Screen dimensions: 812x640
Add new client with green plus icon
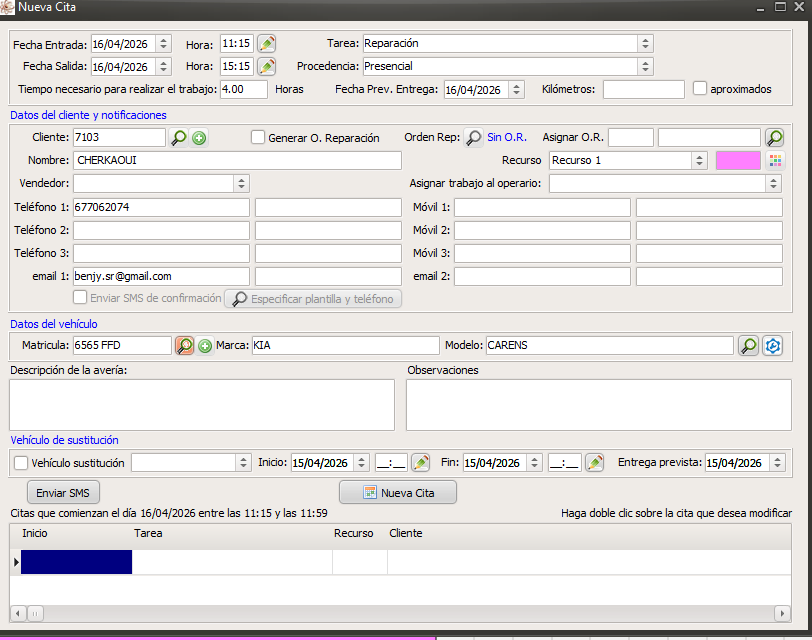(x=199, y=138)
